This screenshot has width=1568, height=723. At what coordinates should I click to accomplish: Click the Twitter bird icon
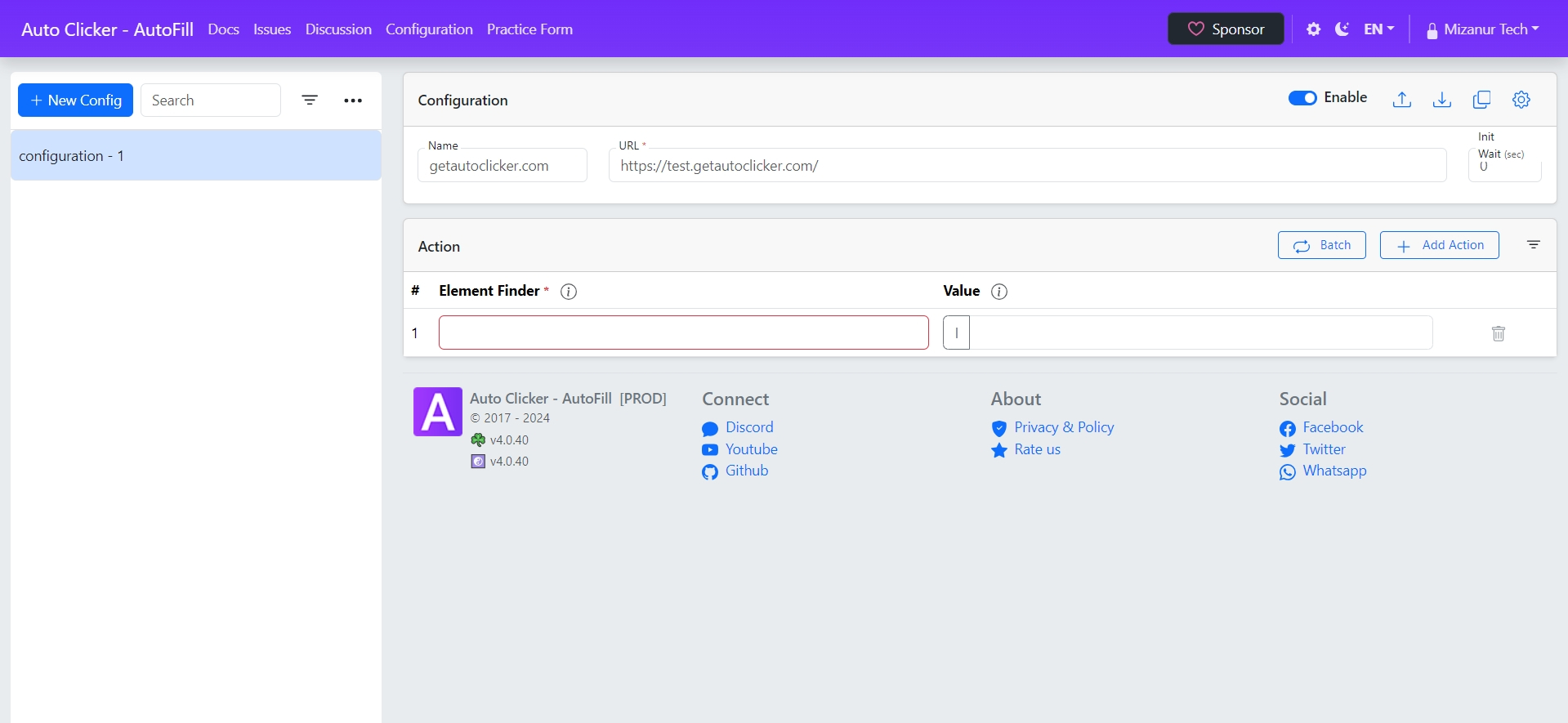tap(1288, 450)
